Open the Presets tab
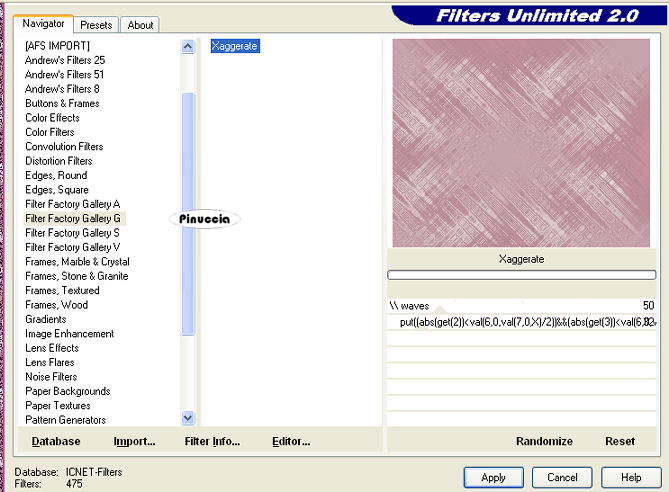The height and width of the screenshot is (492, 669). (x=96, y=25)
